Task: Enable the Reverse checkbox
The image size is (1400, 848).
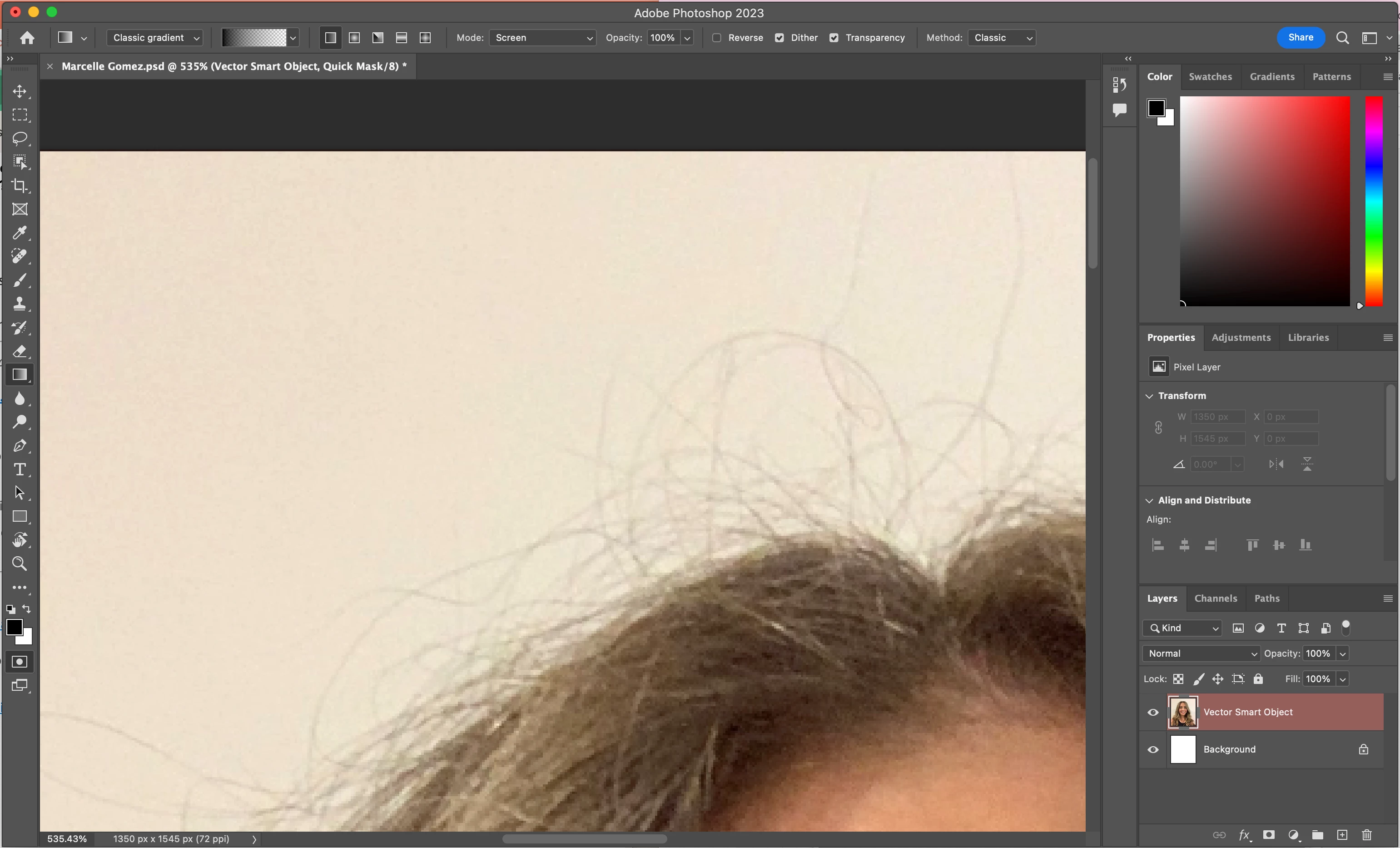Action: 717,38
